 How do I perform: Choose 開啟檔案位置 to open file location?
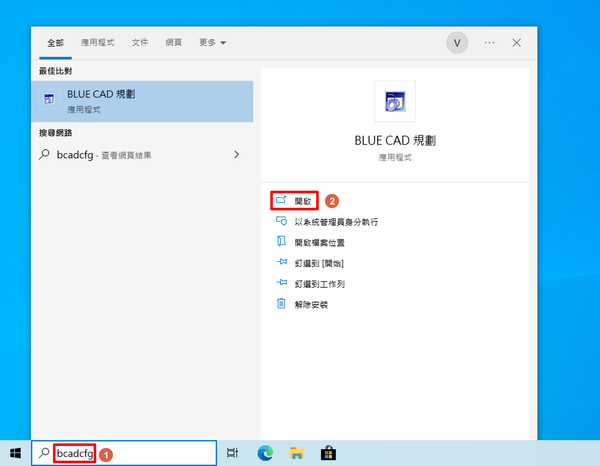pyautogui.click(x=310, y=243)
